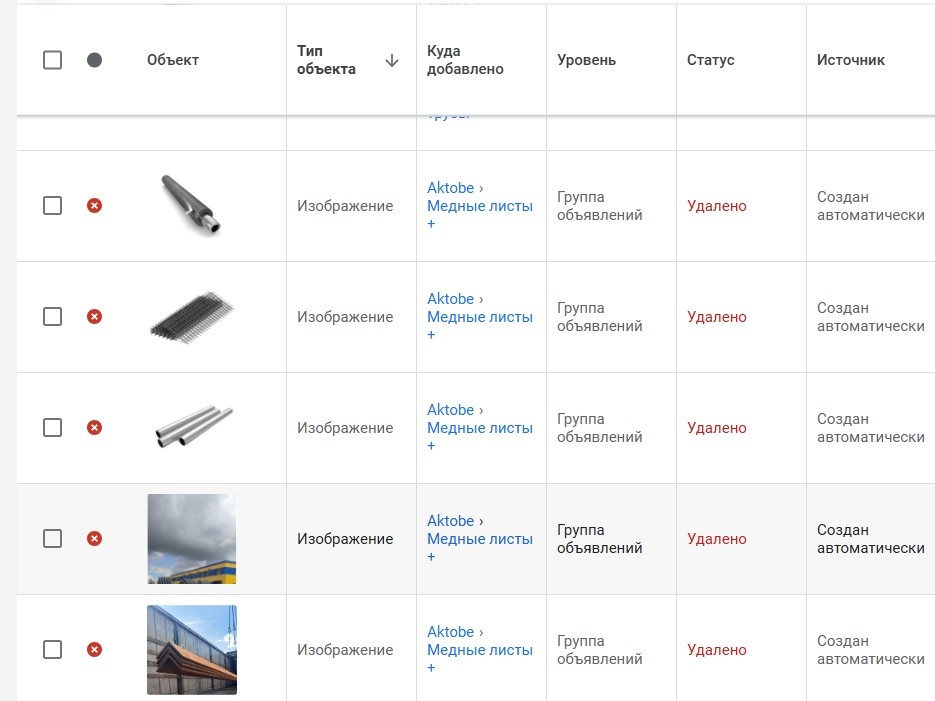Select the checkbox for the cloudy sky image row
This screenshot has height=701, width=935.
click(x=53, y=539)
